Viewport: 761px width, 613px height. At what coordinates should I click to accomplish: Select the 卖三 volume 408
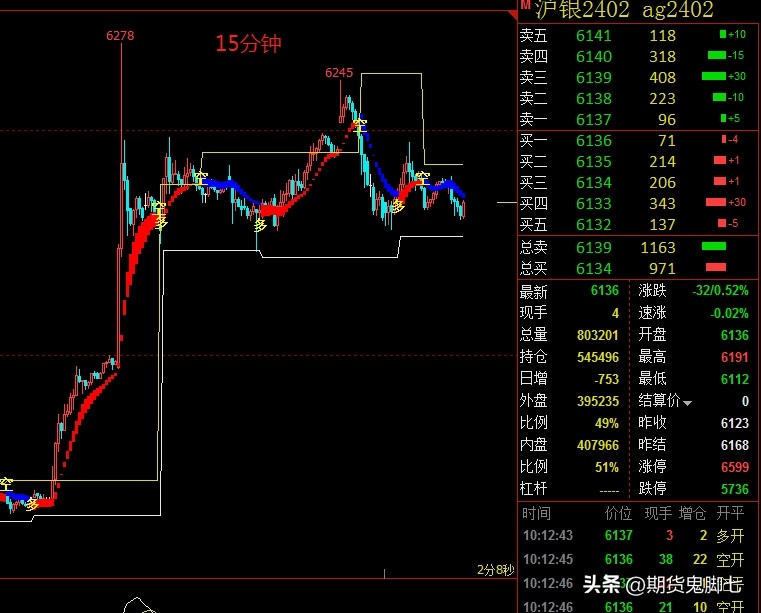click(662, 77)
